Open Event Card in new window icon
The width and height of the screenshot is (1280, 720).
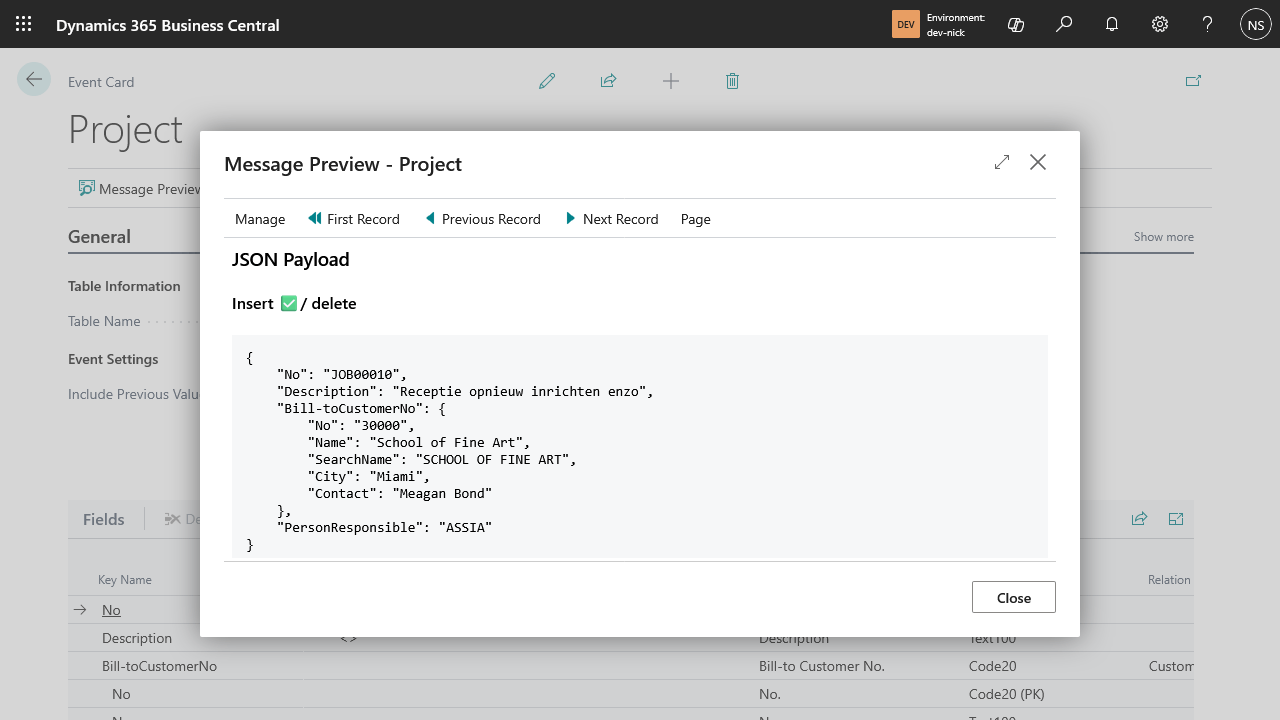[x=1193, y=81]
